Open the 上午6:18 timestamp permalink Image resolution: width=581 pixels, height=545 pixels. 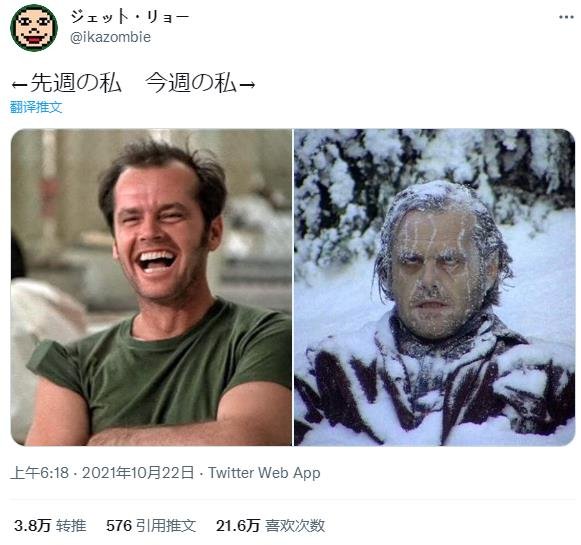[x=39, y=473]
